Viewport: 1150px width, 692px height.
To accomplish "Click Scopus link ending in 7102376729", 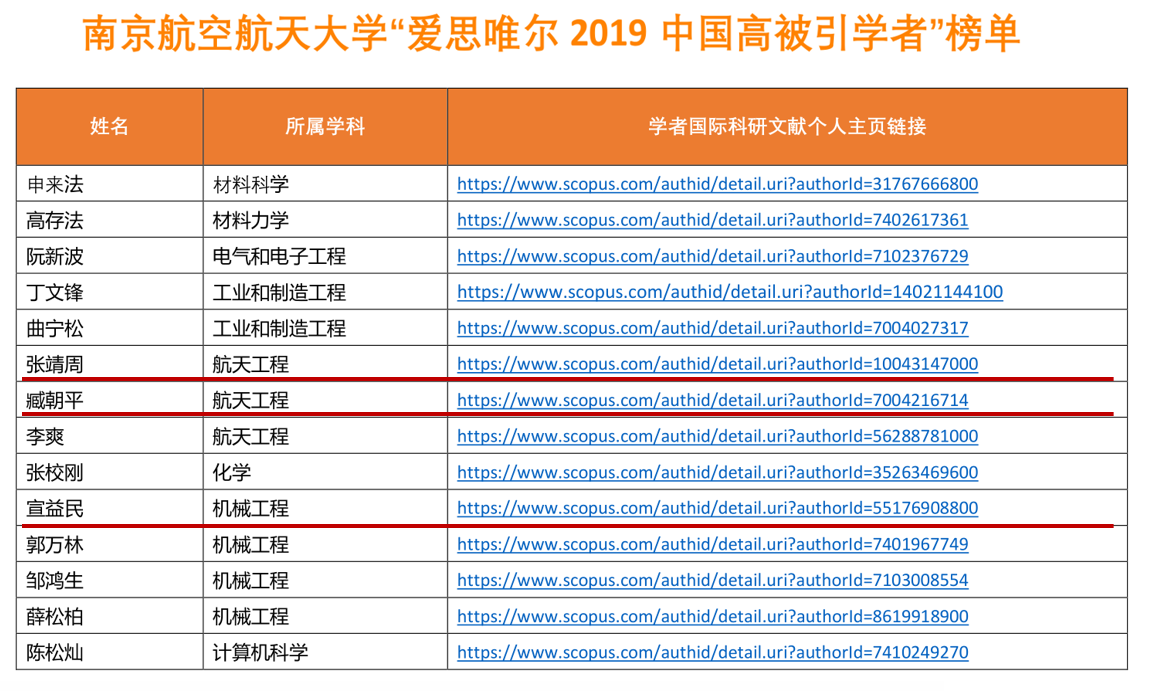I will (x=712, y=256).
